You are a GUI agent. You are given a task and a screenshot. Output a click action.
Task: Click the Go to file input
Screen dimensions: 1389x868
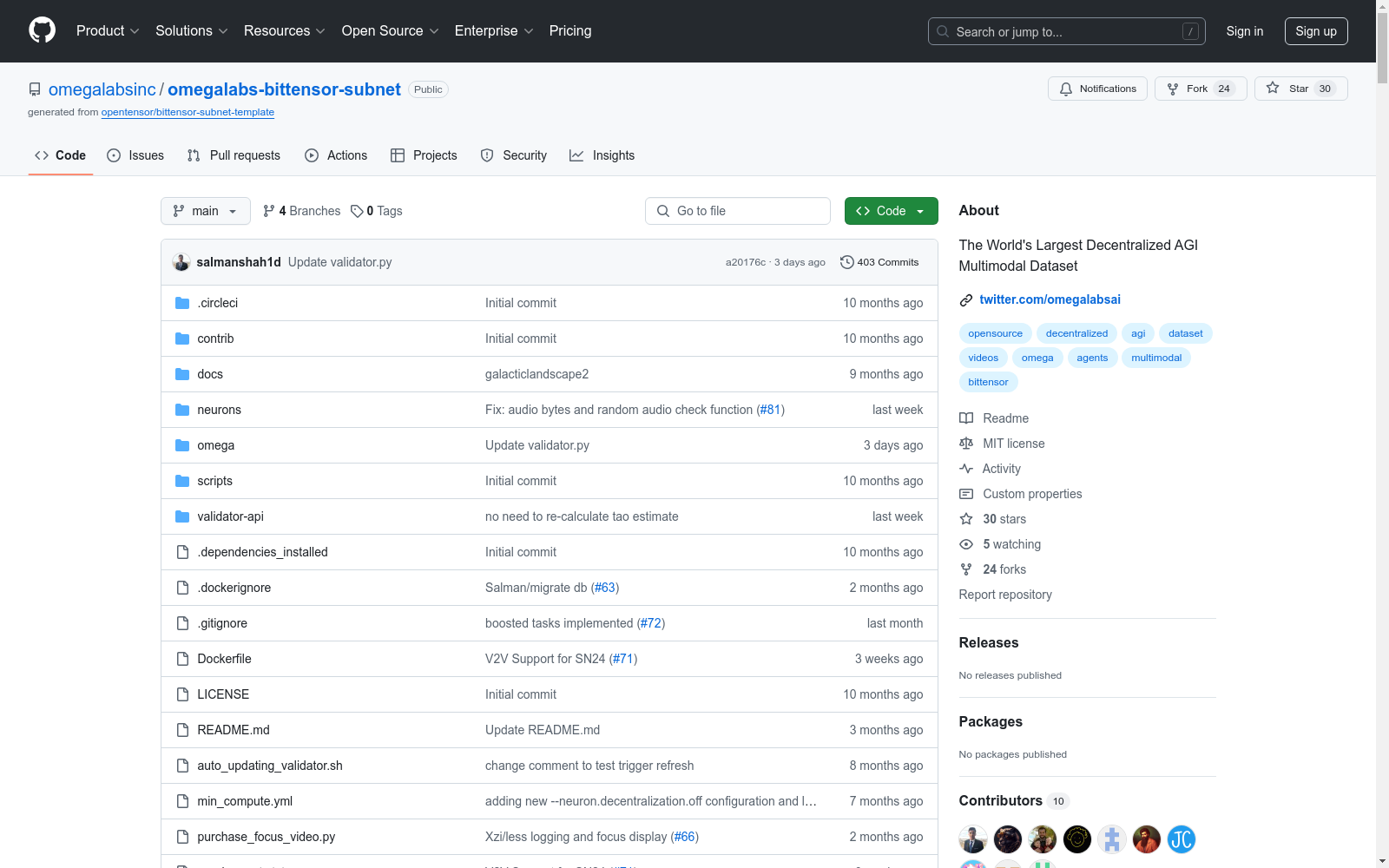click(x=738, y=211)
